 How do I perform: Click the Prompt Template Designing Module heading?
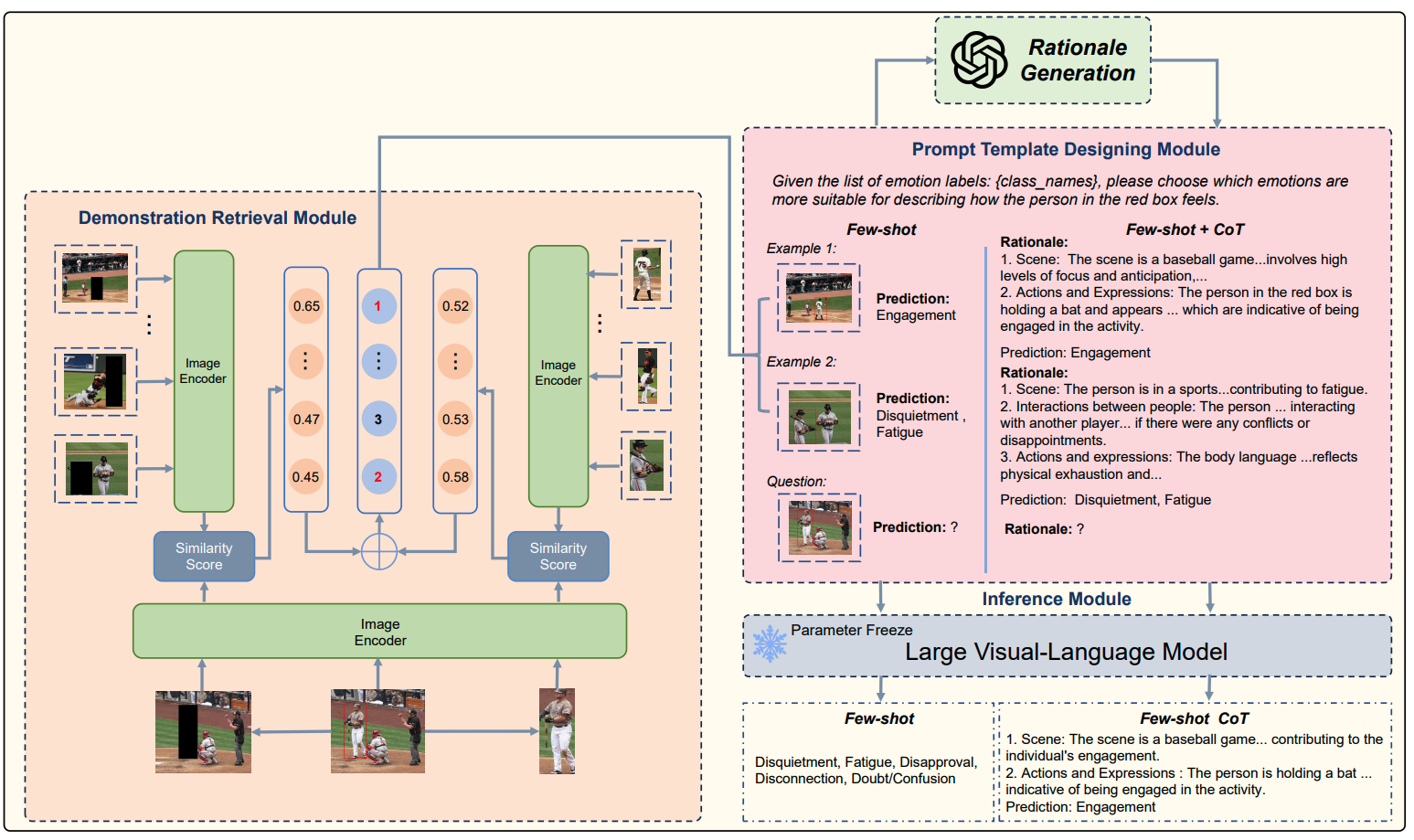pos(1066,149)
